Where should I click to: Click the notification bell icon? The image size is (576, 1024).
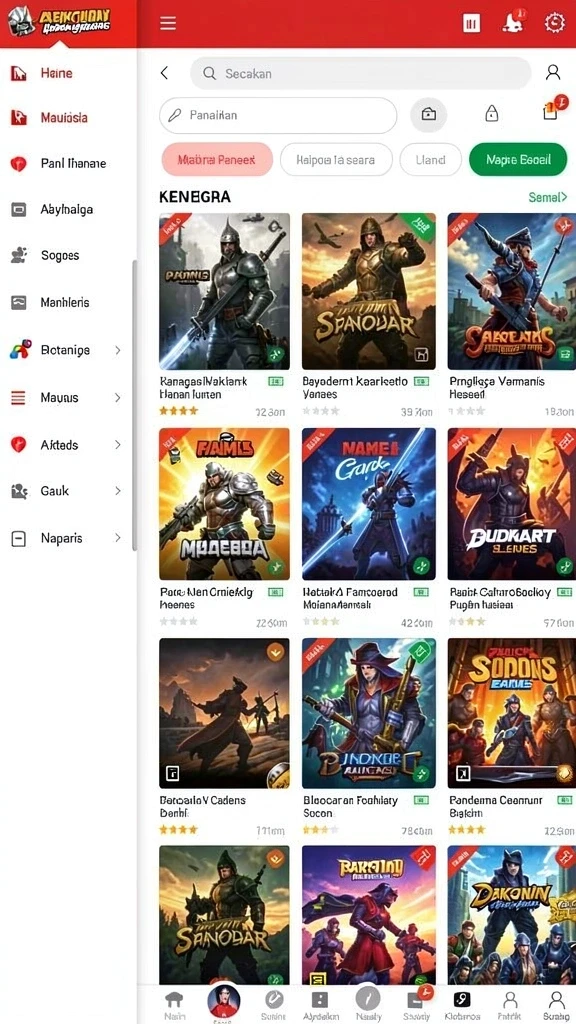511,23
